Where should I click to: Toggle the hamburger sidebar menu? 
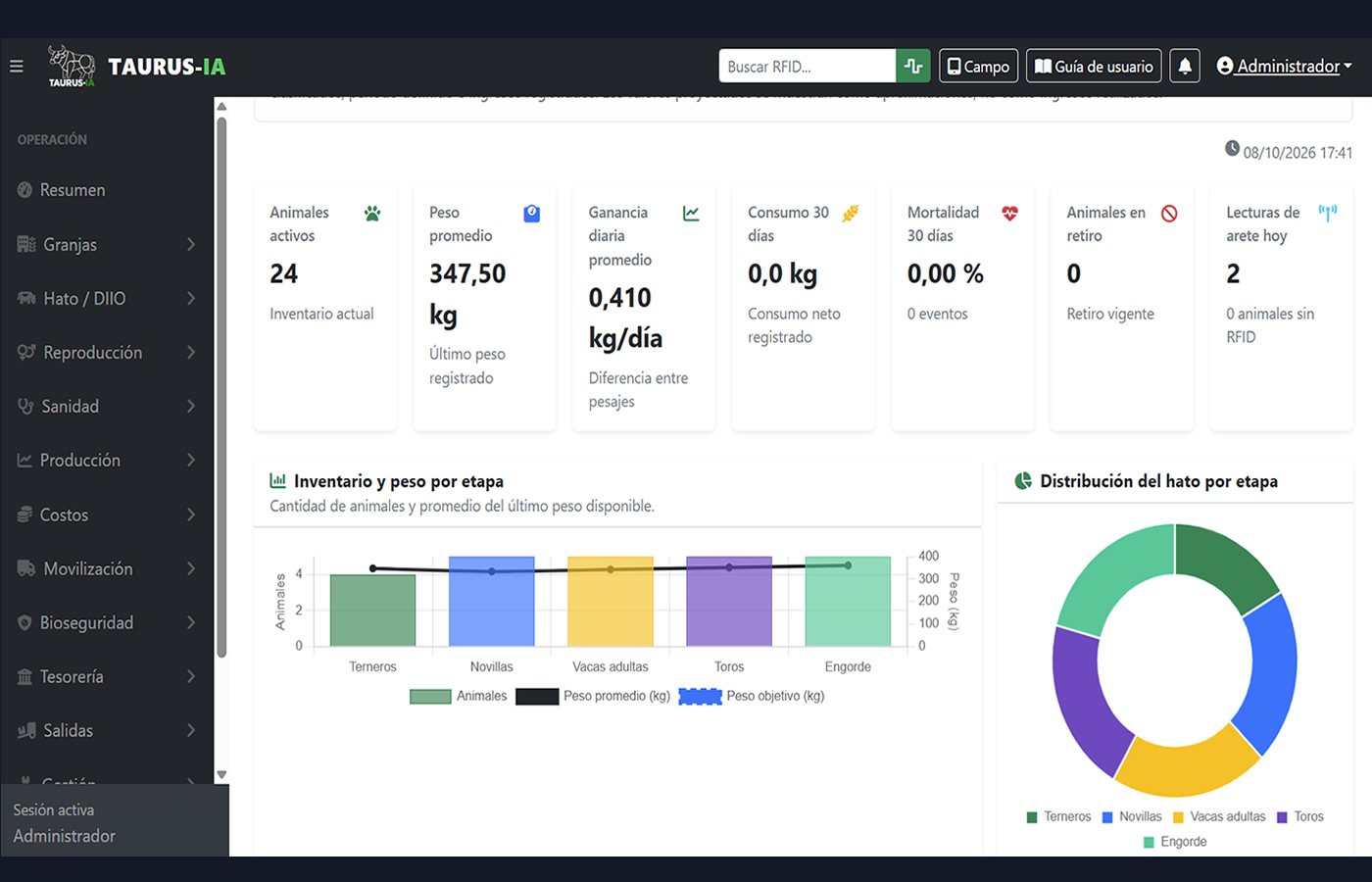point(16,66)
